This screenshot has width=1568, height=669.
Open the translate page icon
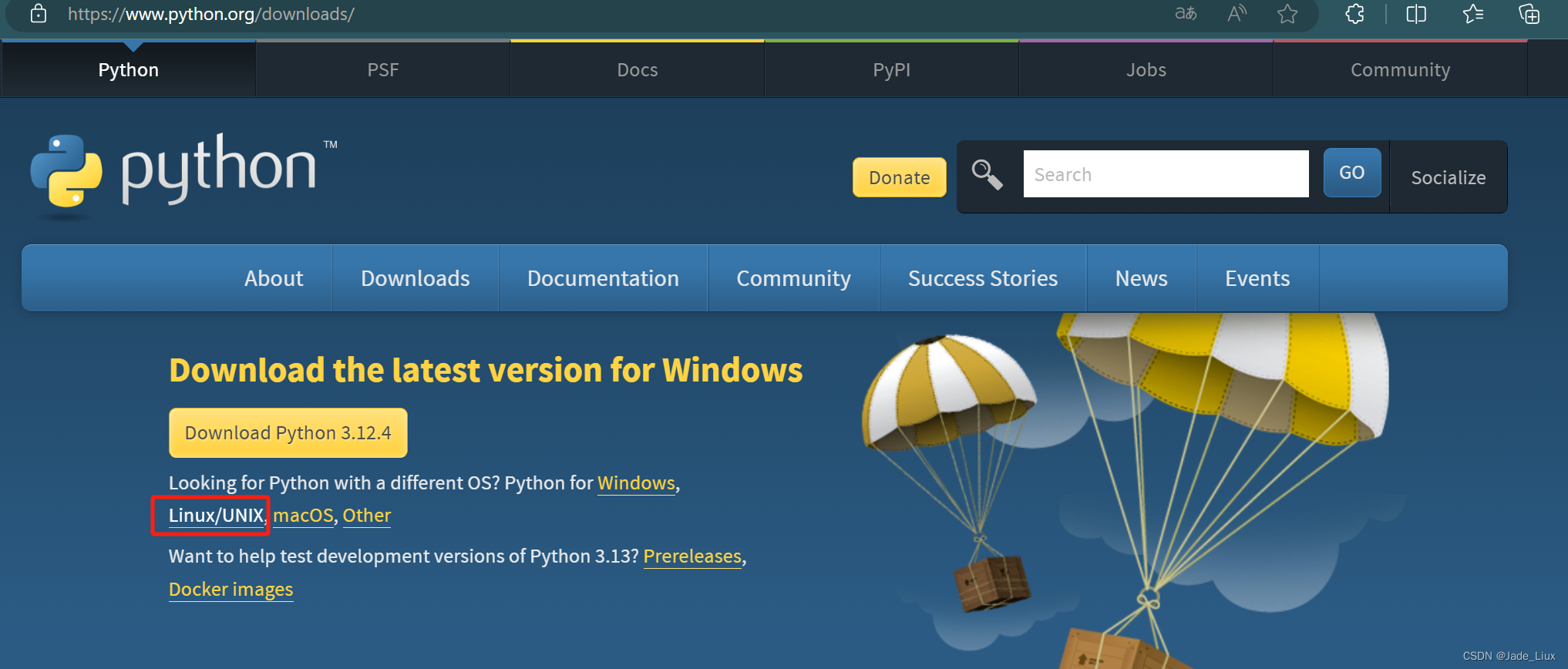pyautogui.click(x=1186, y=14)
